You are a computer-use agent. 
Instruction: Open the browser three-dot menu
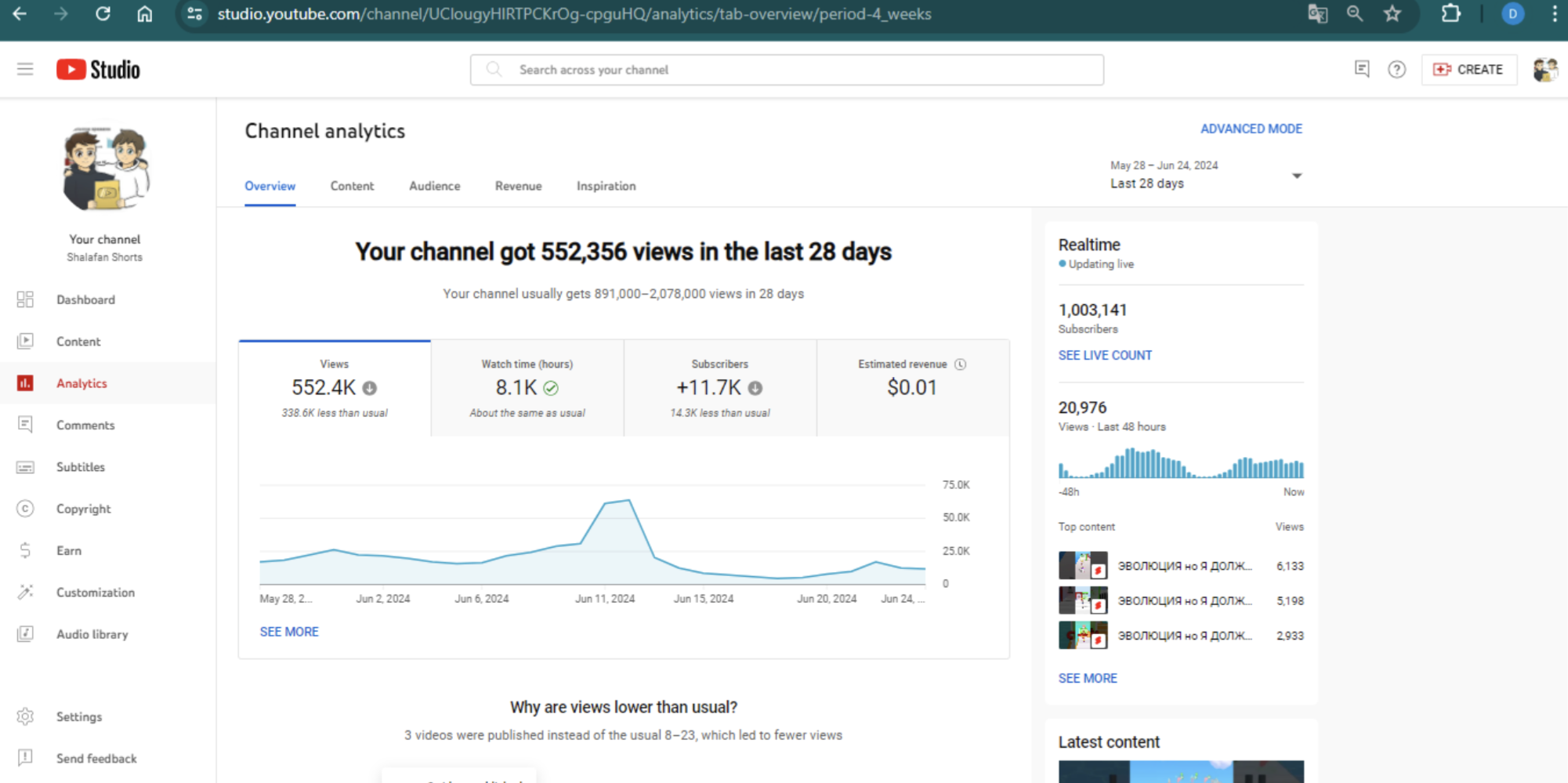(x=1555, y=13)
